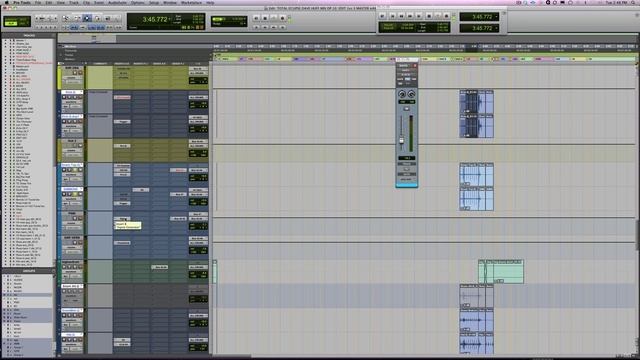Click the horizontal zoom in button
Viewport: 640px width, 360px height.
coord(56,18)
